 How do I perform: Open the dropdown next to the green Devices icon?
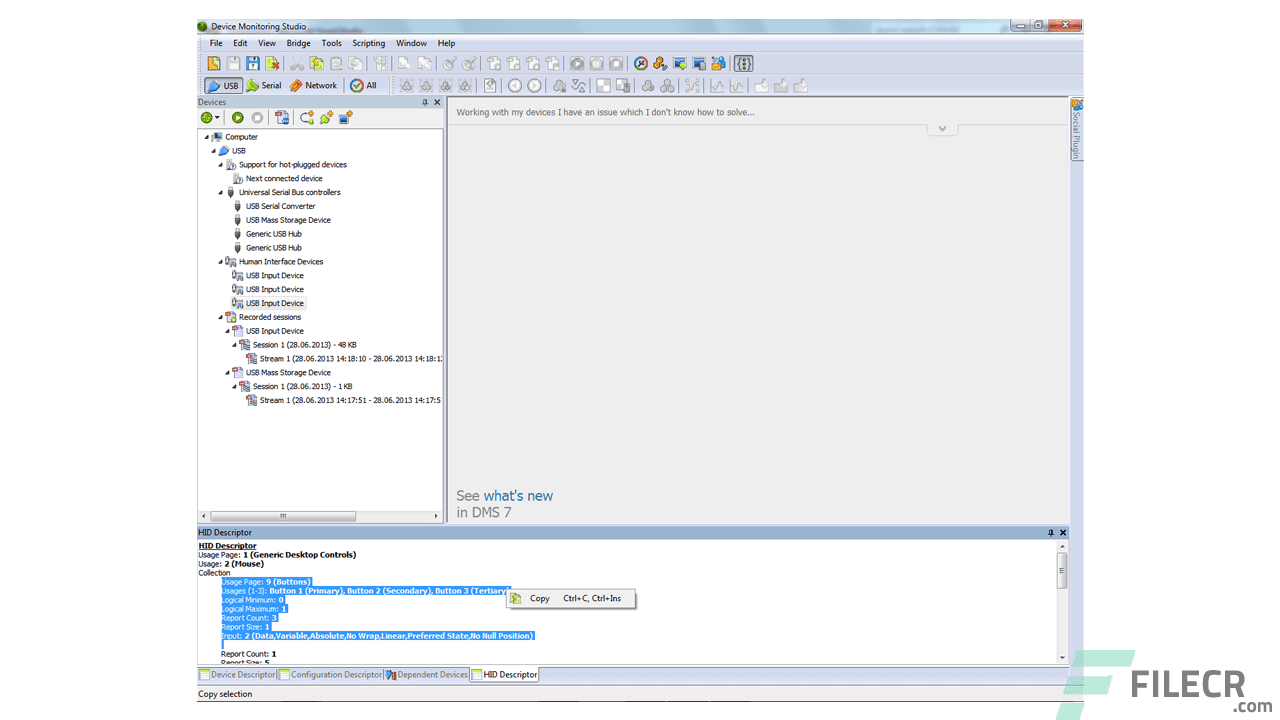tap(218, 117)
